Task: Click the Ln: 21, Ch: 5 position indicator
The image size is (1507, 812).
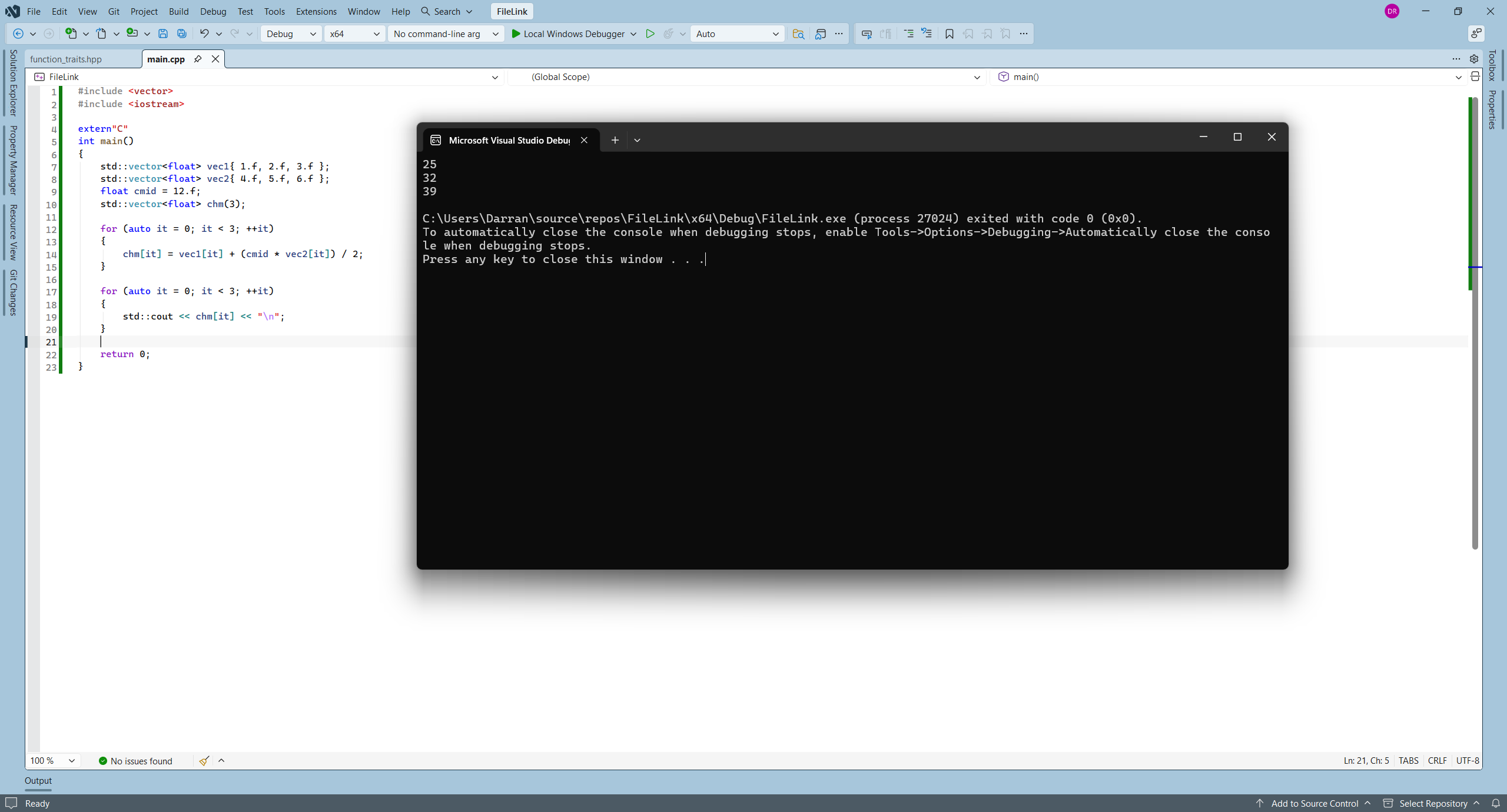Action: point(1366,761)
